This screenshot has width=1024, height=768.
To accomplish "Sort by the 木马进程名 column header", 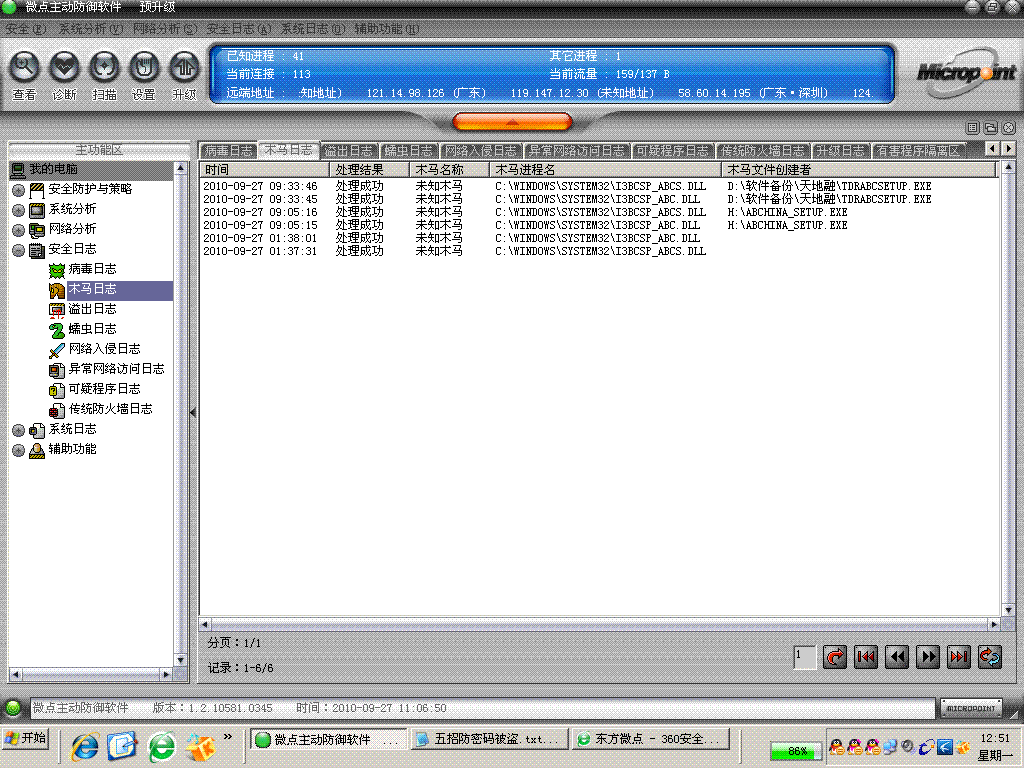I will [x=605, y=170].
